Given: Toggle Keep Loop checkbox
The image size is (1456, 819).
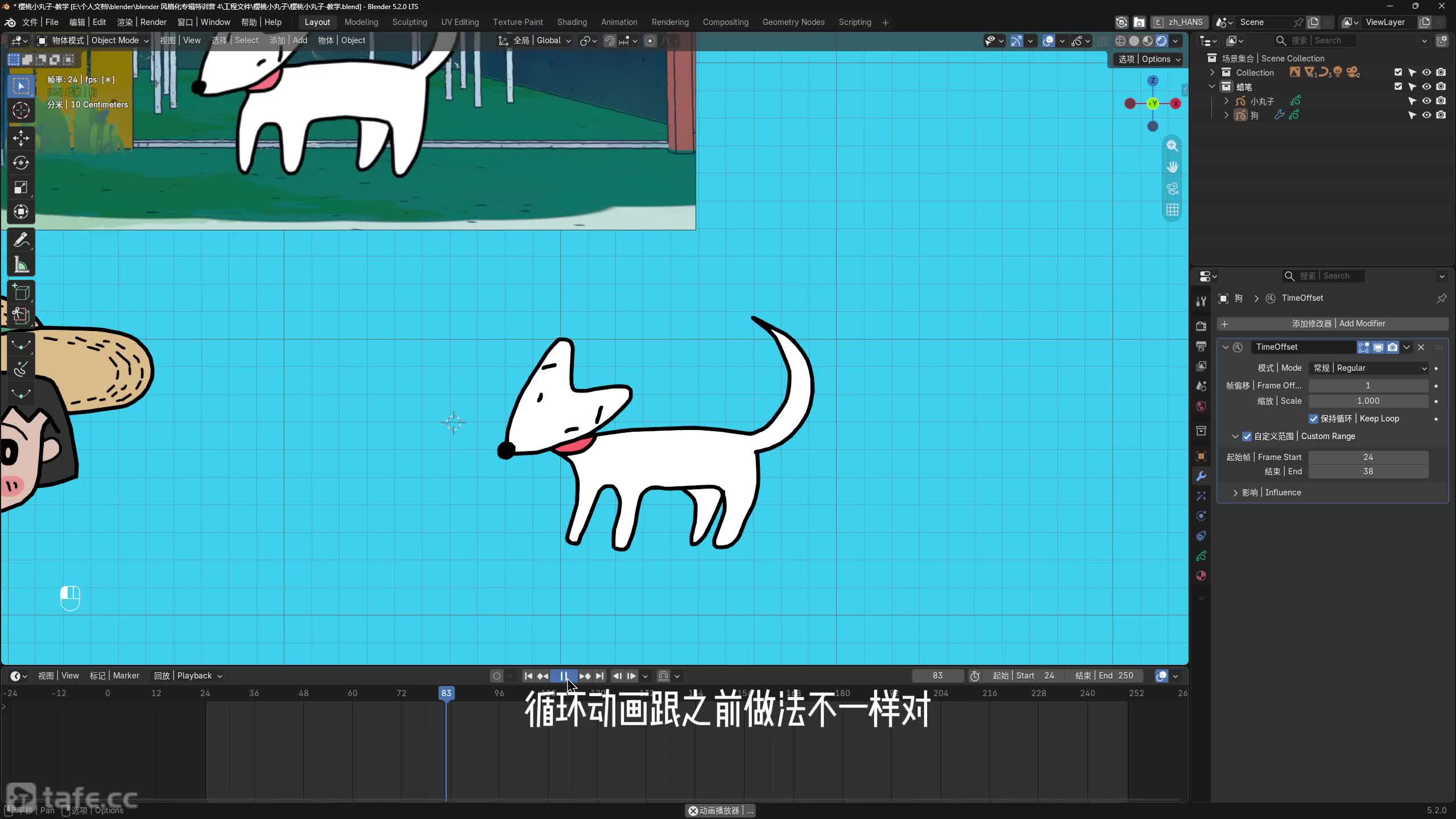Looking at the screenshot, I should pyautogui.click(x=1313, y=419).
